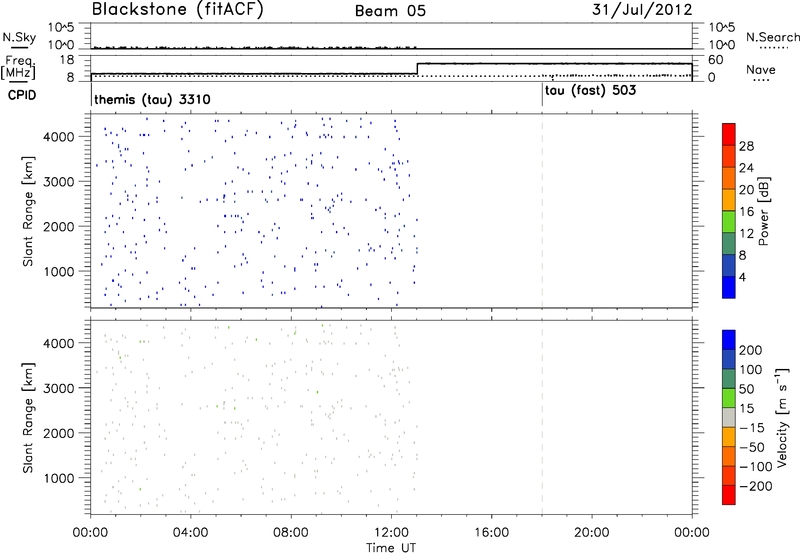Click the 2000 tick on velocity panel axis
Screen dimensions: 800x554
tap(58, 433)
